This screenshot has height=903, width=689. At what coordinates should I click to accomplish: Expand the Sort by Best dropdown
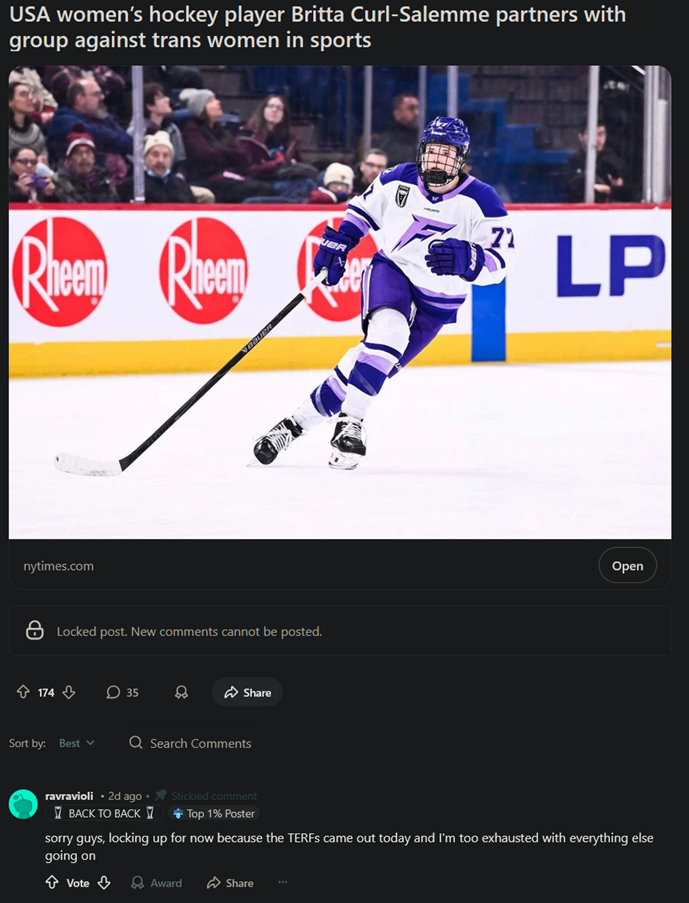coord(76,743)
